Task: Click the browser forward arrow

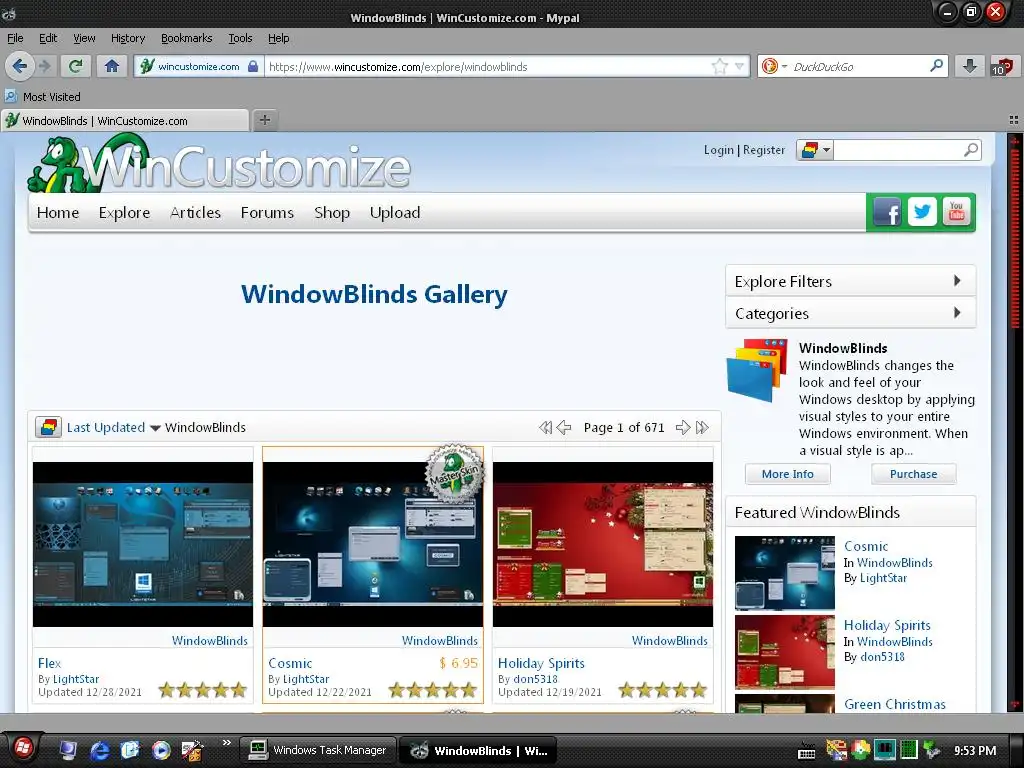Action: click(x=44, y=66)
